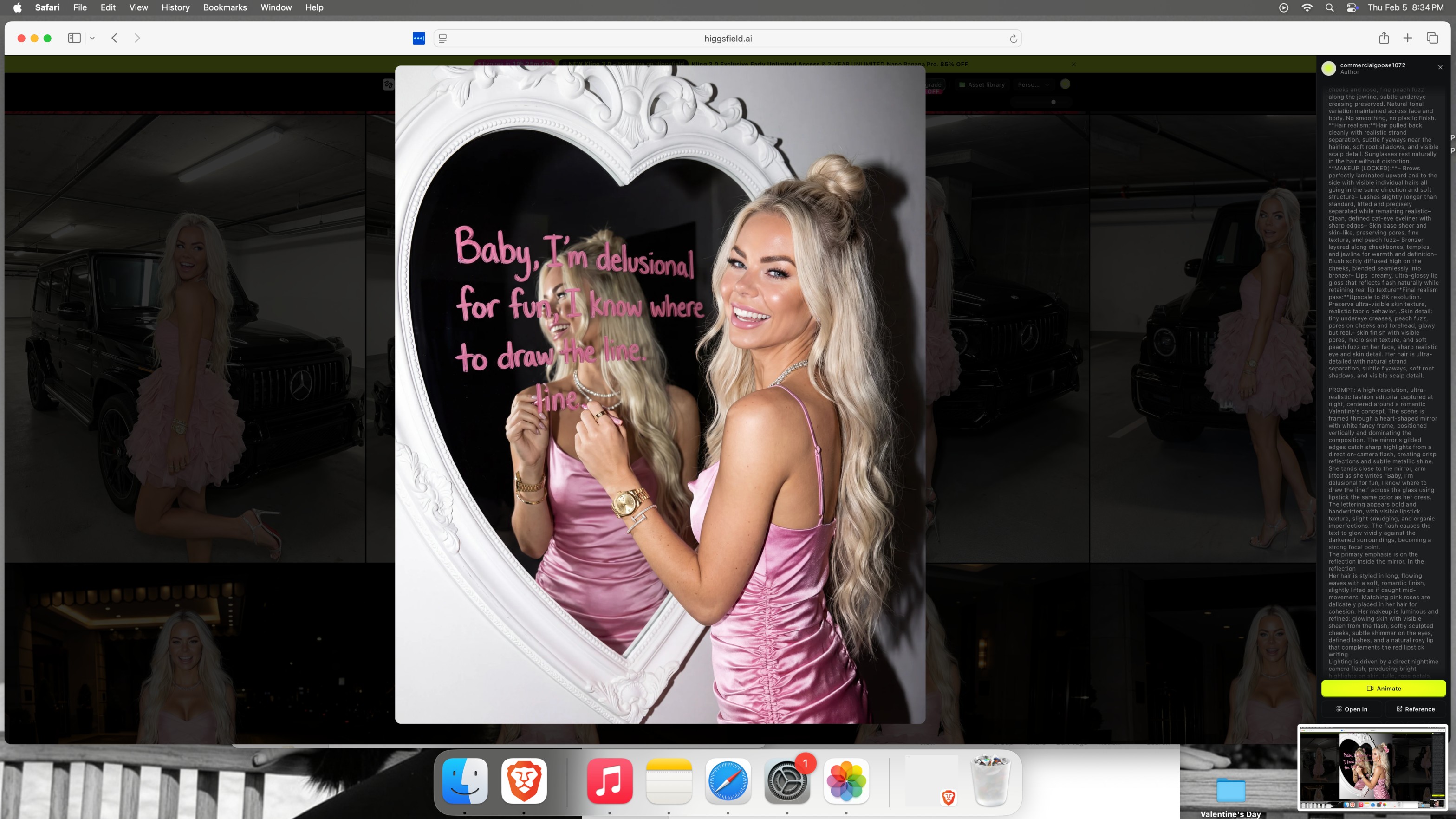Go back to the previous page
1456x819 pixels.
(114, 38)
